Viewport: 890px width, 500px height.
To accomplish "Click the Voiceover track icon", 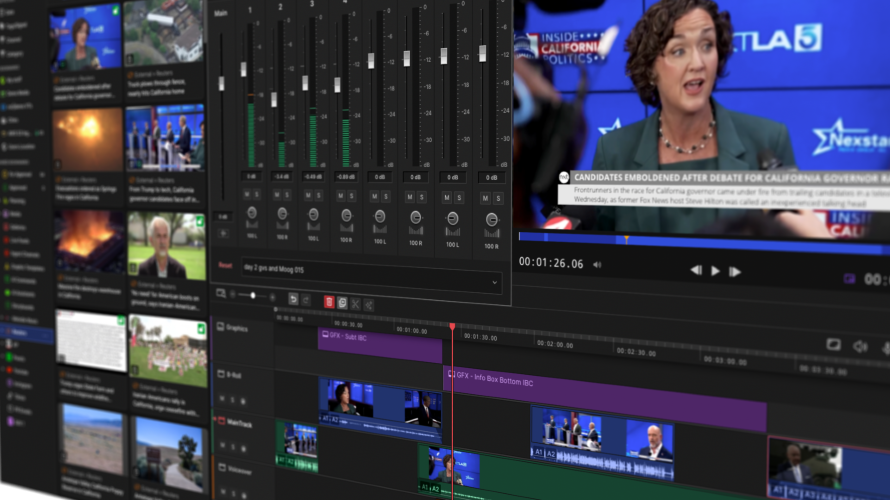I will point(222,468).
